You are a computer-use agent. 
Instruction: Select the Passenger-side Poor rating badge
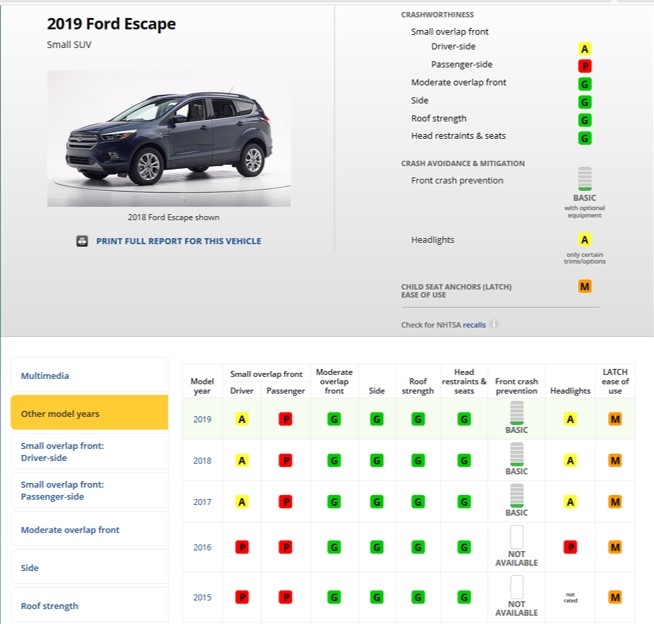[x=585, y=66]
